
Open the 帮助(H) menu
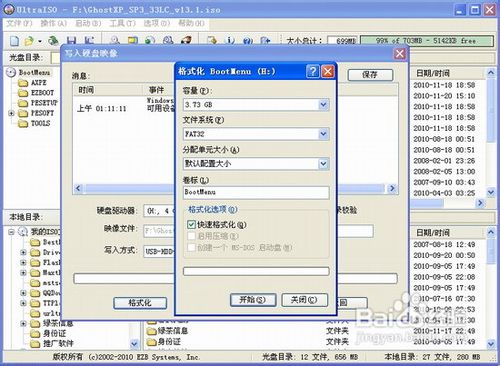click(191, 23)
